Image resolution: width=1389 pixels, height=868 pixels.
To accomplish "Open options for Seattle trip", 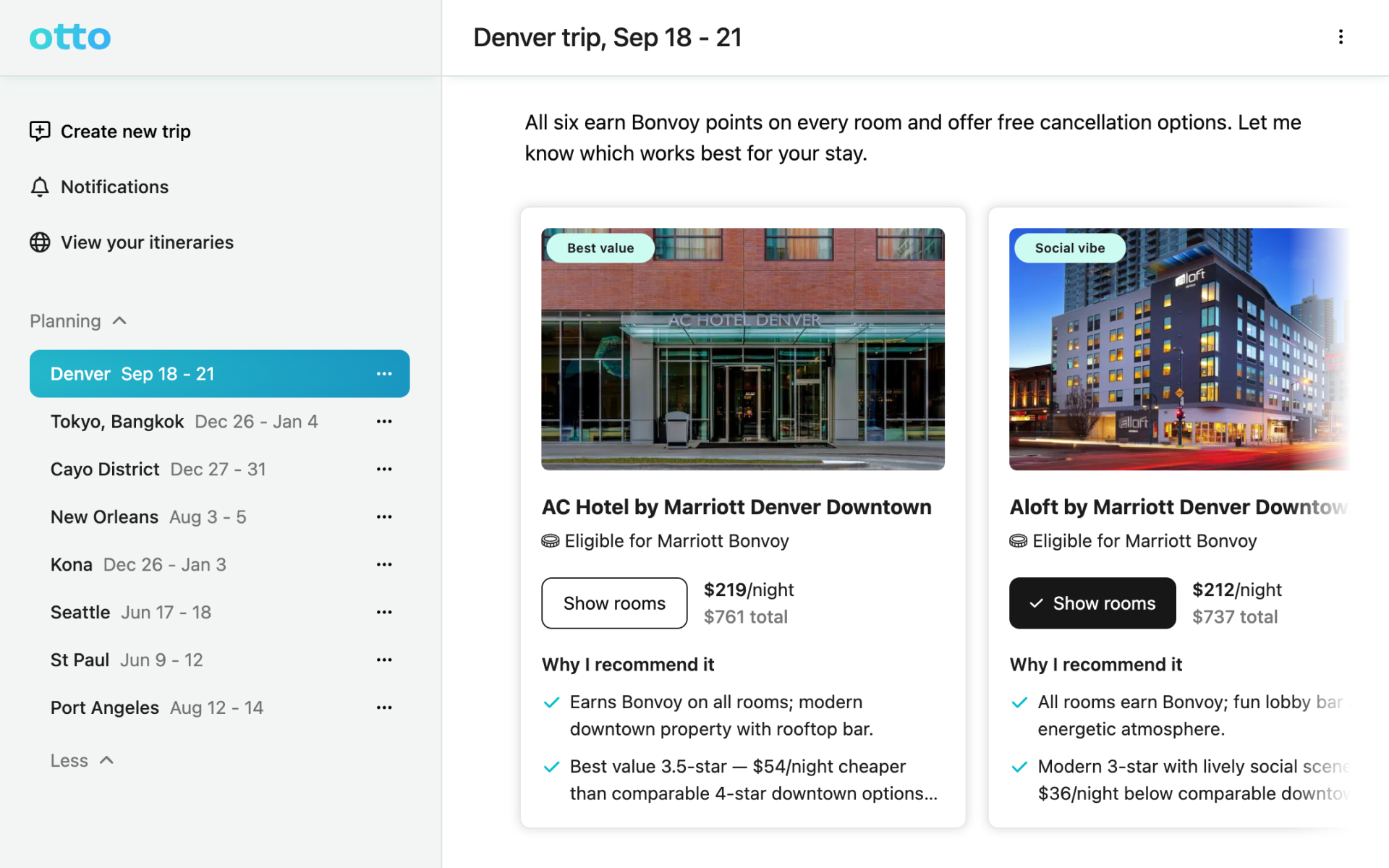I will pos(384,613).
